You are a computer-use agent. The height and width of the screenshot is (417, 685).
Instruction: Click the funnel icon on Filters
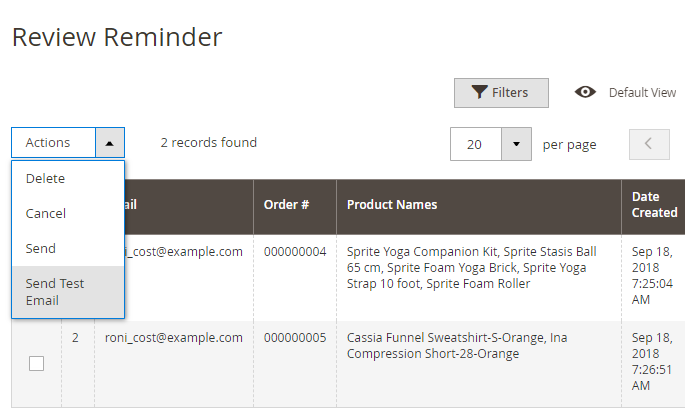480,93
